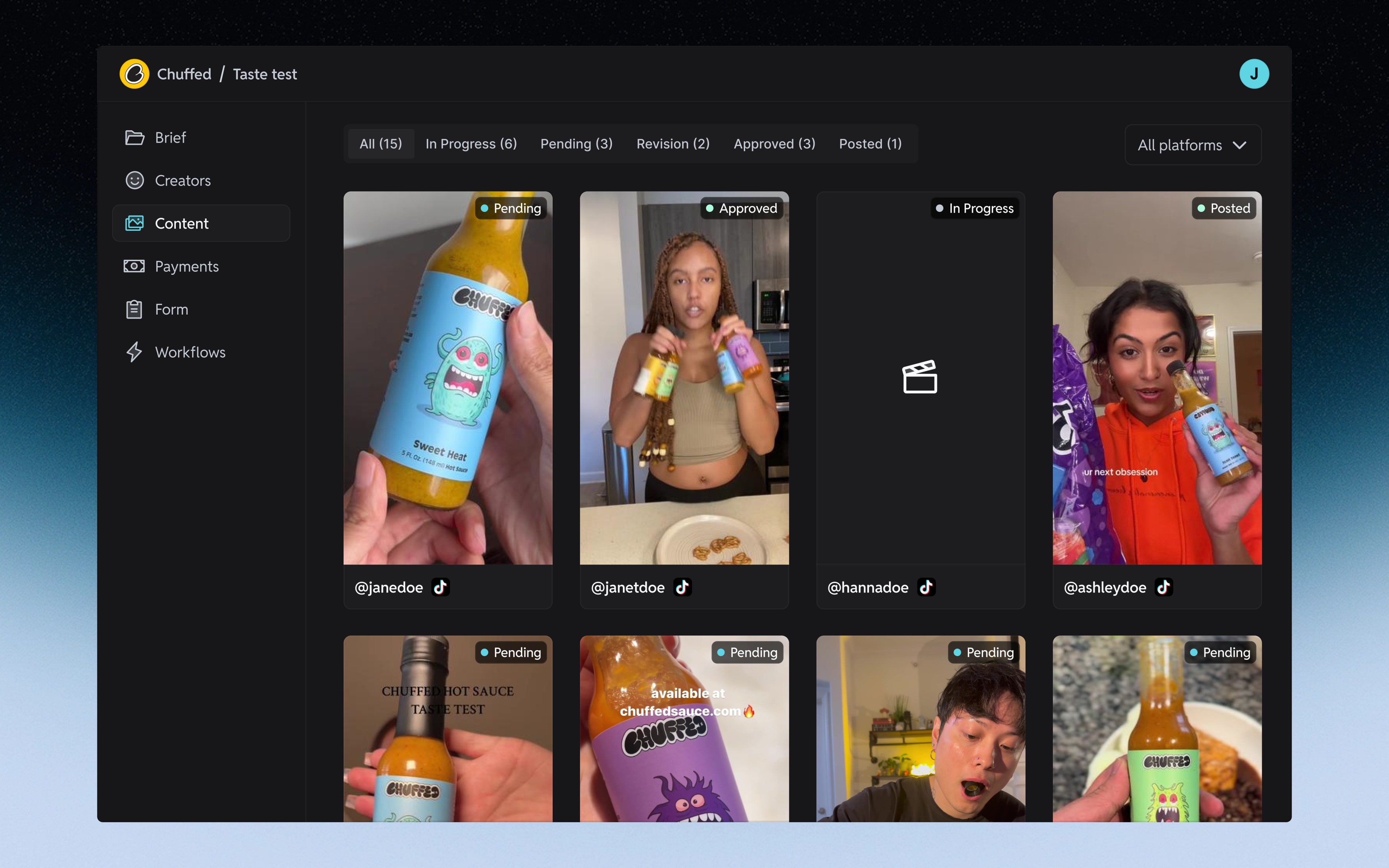Open the thumbnail of man tasting sauce
This screenshot has width=1389, height=868.
[921, 728]
